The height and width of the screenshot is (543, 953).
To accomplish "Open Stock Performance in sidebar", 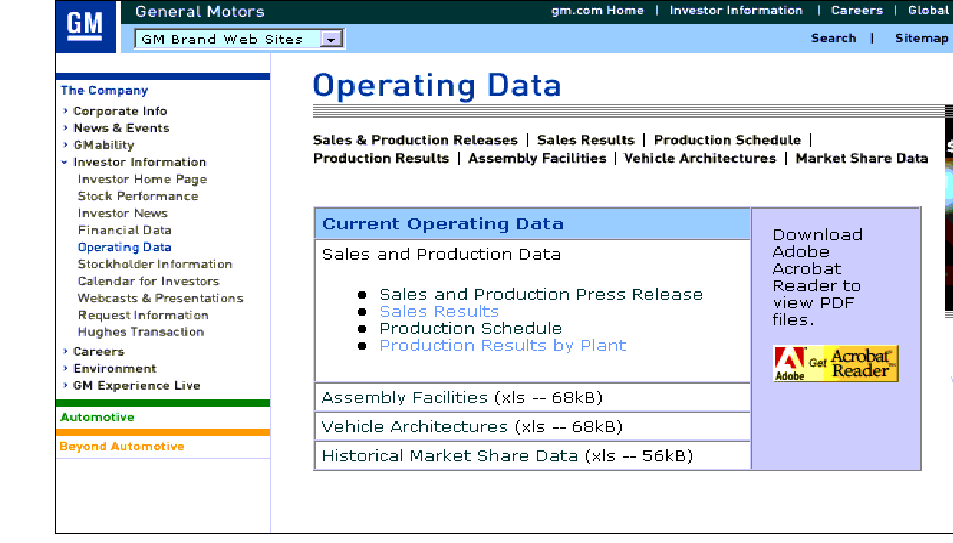I will point(138,196).
